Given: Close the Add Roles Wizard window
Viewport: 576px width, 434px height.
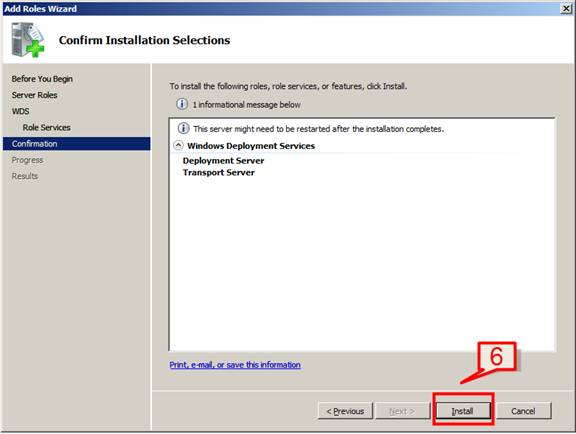Looking at the screenshot, I should coord(566,8).
